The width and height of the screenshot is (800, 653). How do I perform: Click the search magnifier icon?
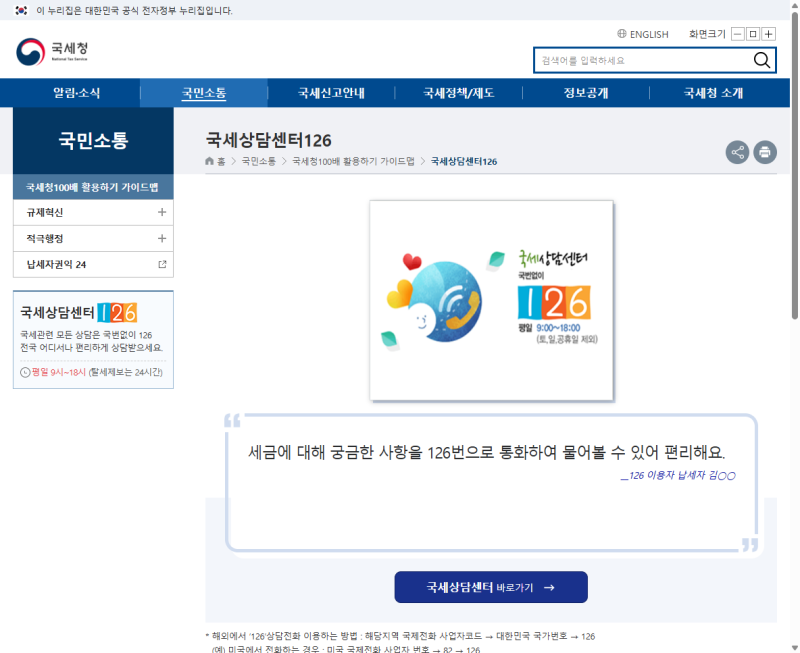click(761, 60)
